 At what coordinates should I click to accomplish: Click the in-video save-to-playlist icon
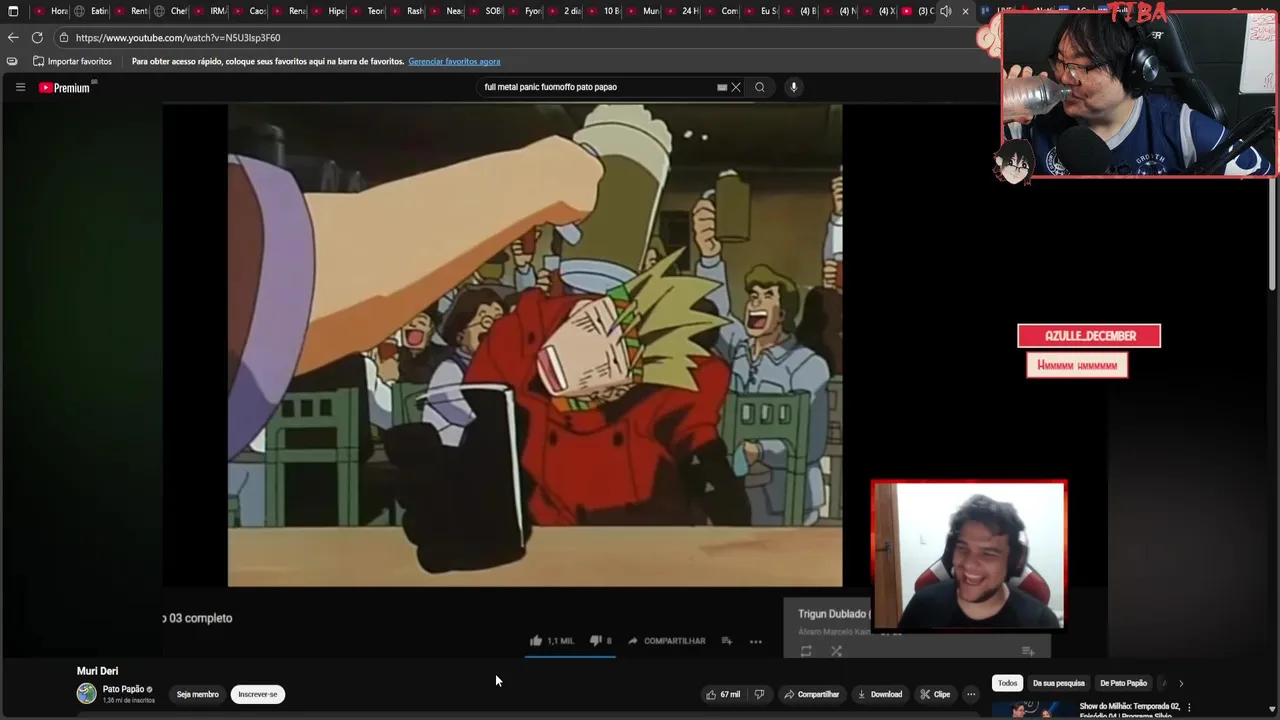click(727, 641)
